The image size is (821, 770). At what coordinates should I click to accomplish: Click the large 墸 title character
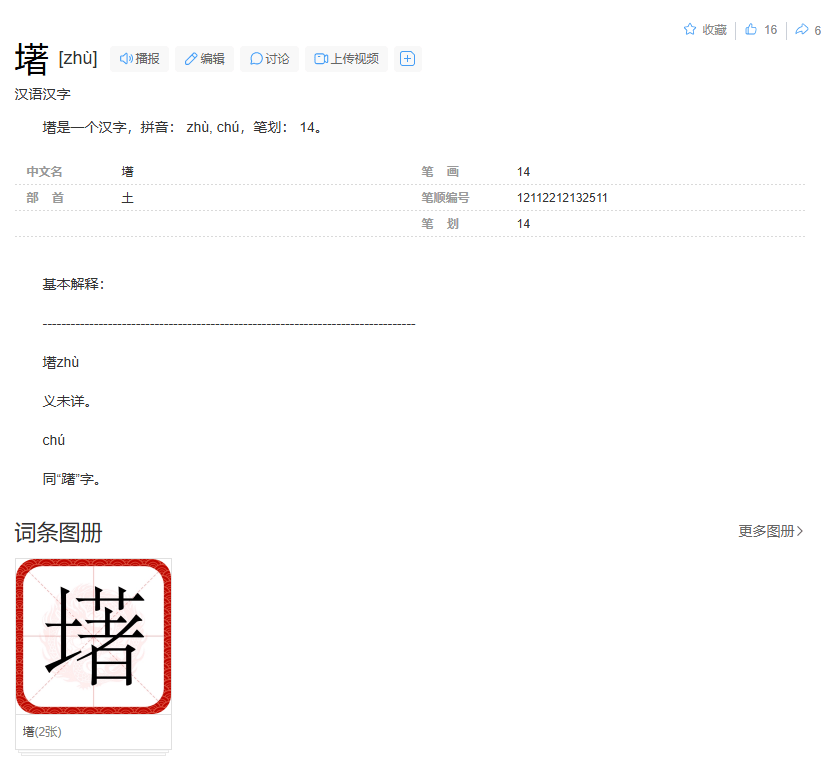click(32, 60)
